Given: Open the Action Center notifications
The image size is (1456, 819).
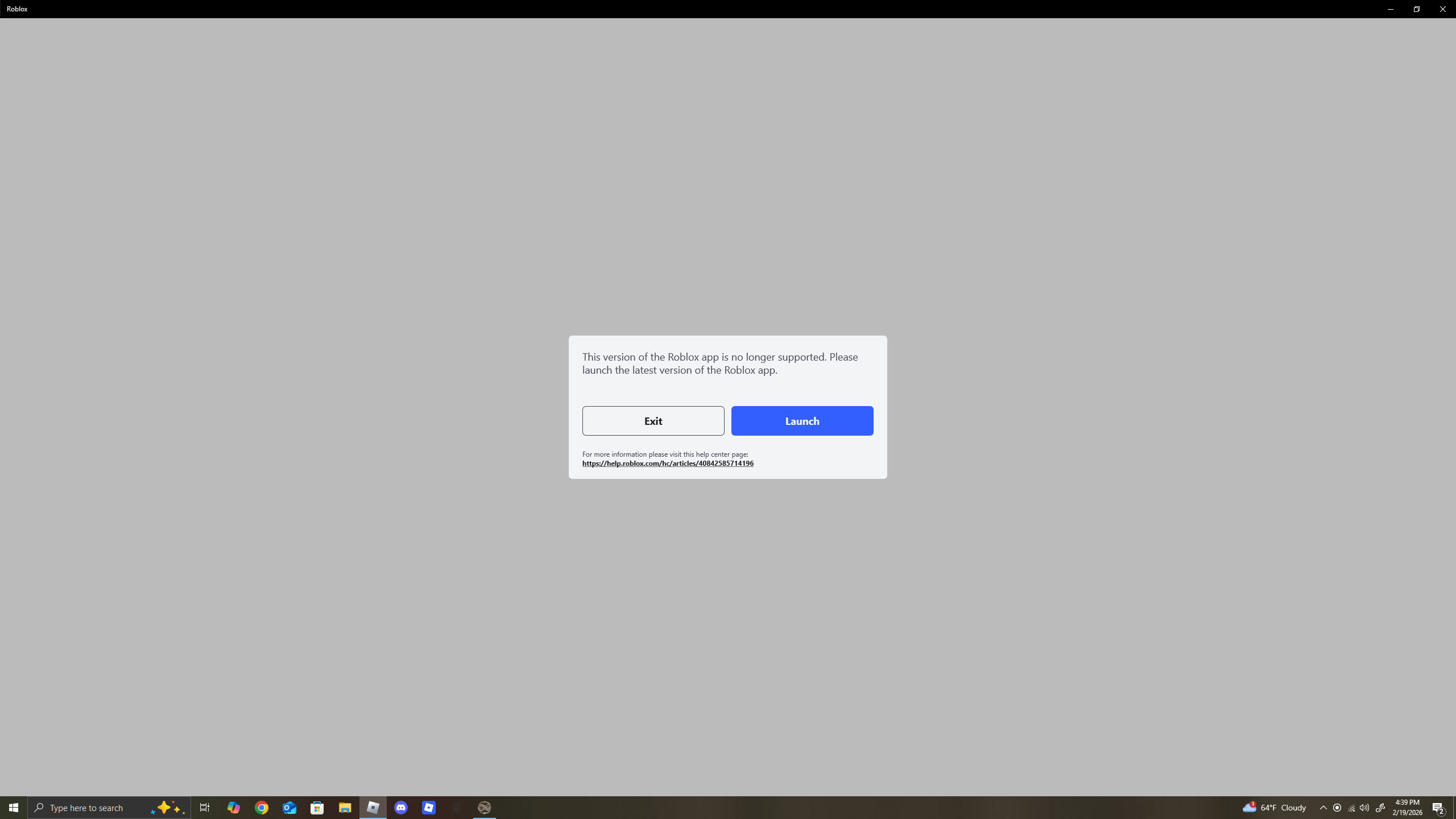Looking at the screenshot, I should click(x=1439, y=807).
